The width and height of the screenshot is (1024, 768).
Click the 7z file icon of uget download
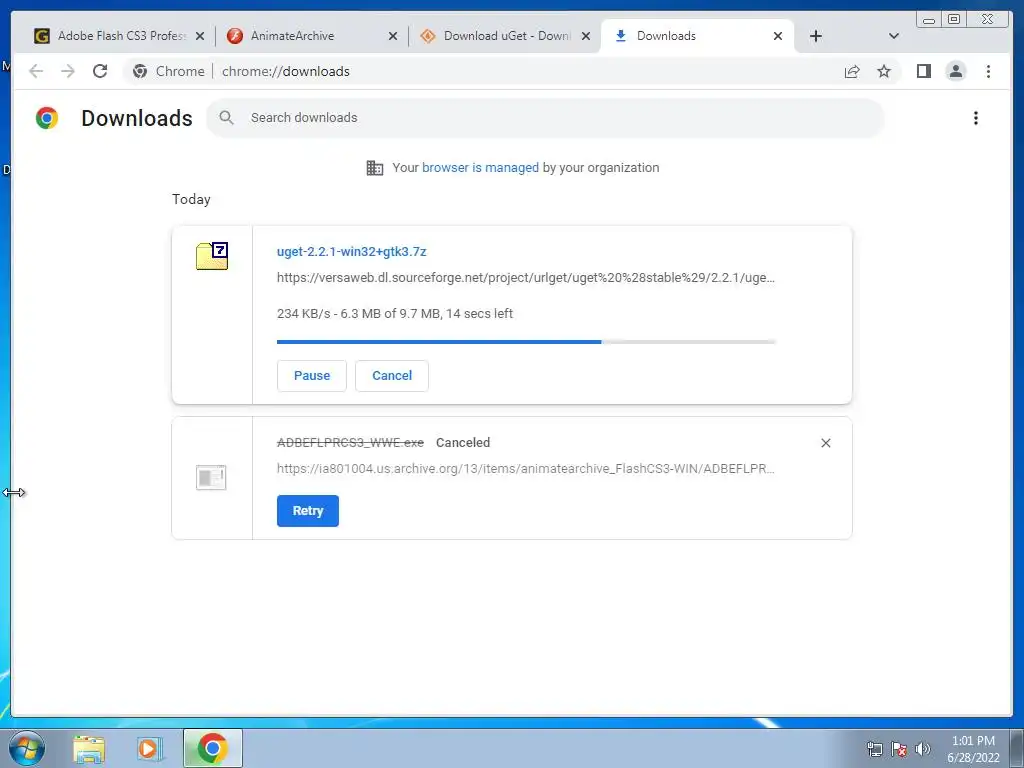click(212, 255)
